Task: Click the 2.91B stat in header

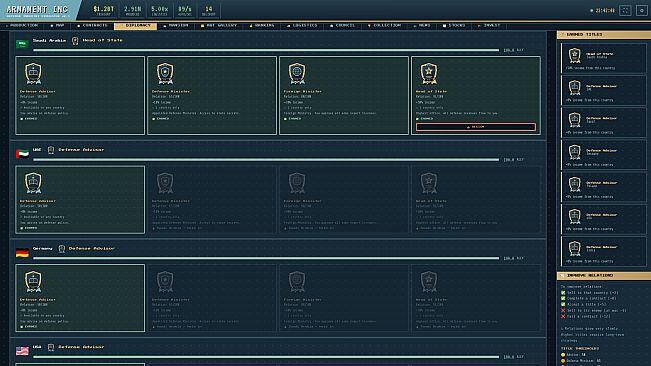Action: pos(132,10)
